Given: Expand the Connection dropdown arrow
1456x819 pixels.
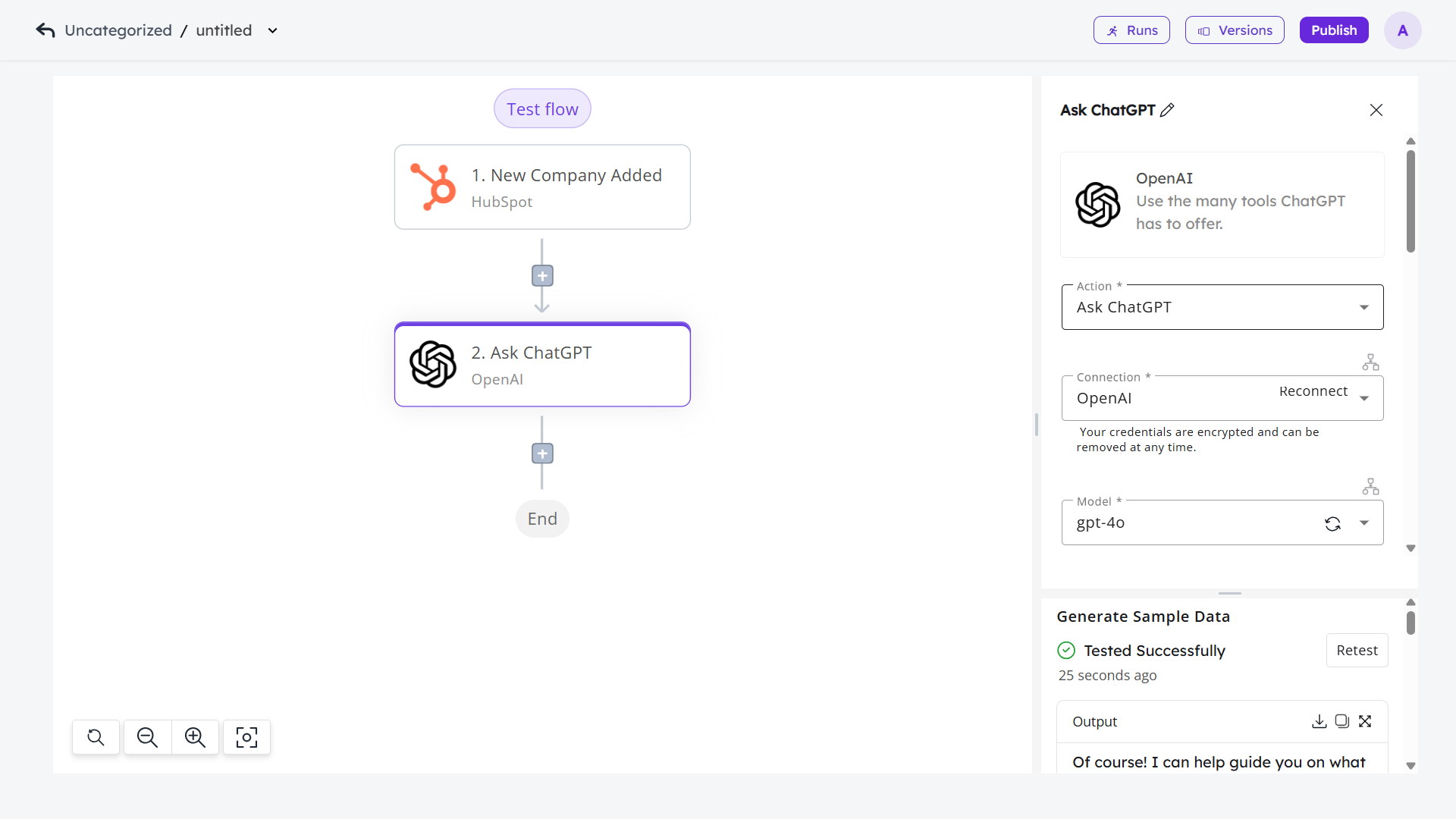Looking at the screenshot, I should [1364, 398].
